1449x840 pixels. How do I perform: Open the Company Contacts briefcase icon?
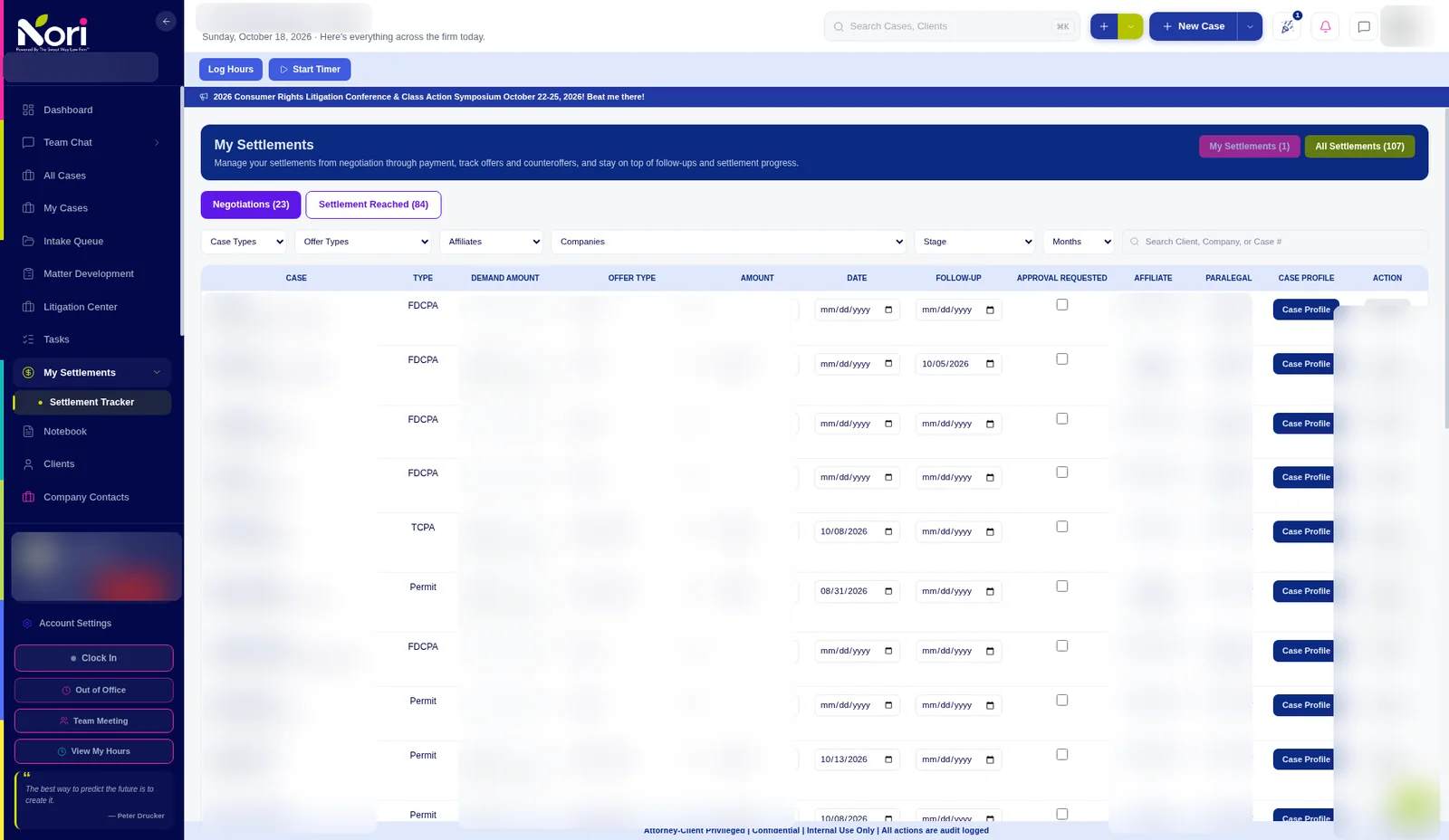[x=28, y=497]
